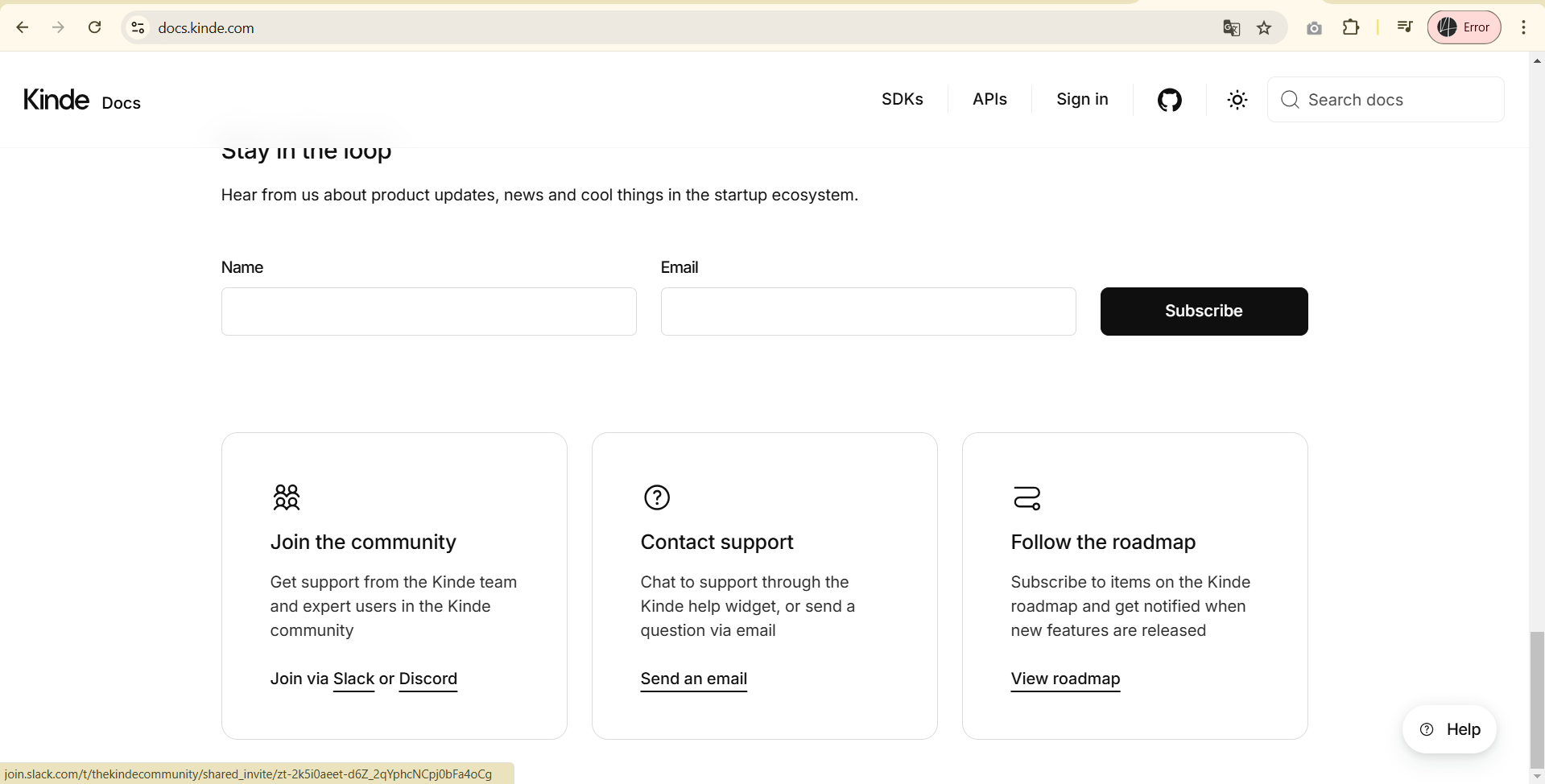Screen dimensions: 1545x784
Task: Click the Kinde logo
Action: click(x=56, y=100)
